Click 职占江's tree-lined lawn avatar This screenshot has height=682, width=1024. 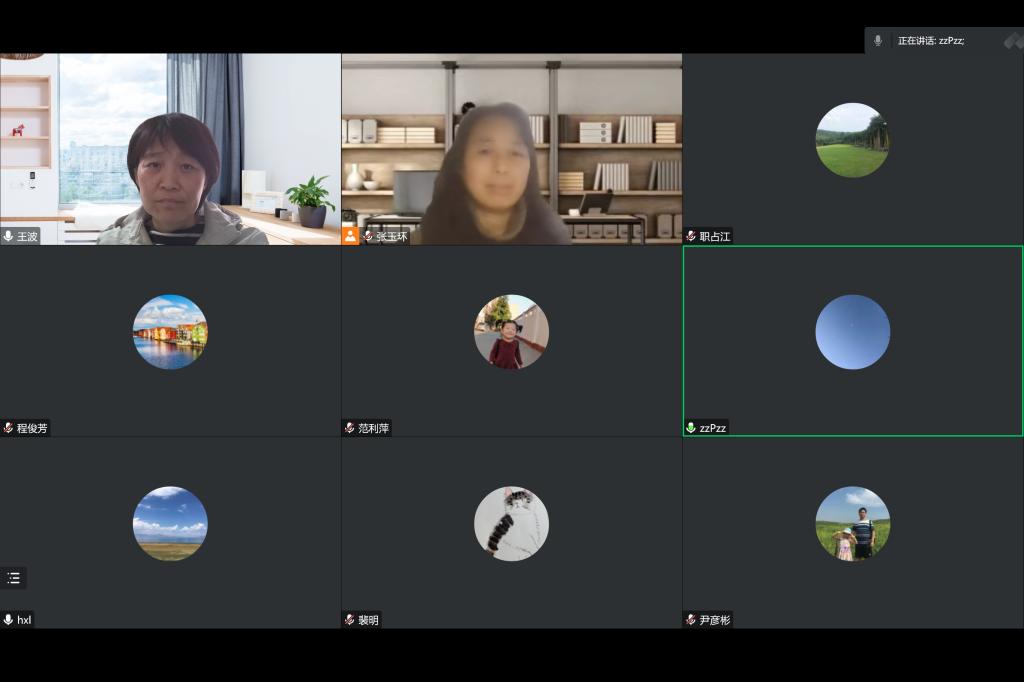pos(852,140)
